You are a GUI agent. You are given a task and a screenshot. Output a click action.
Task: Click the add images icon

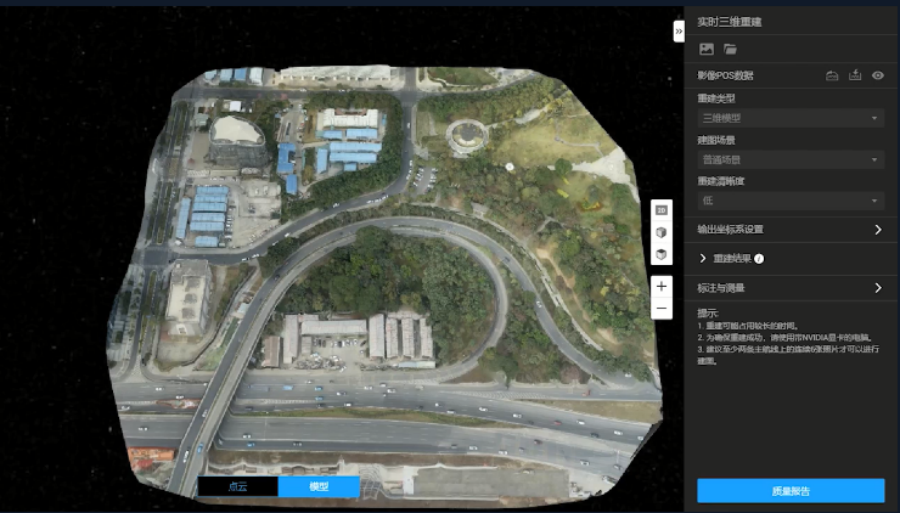click(x=706, y=49)
